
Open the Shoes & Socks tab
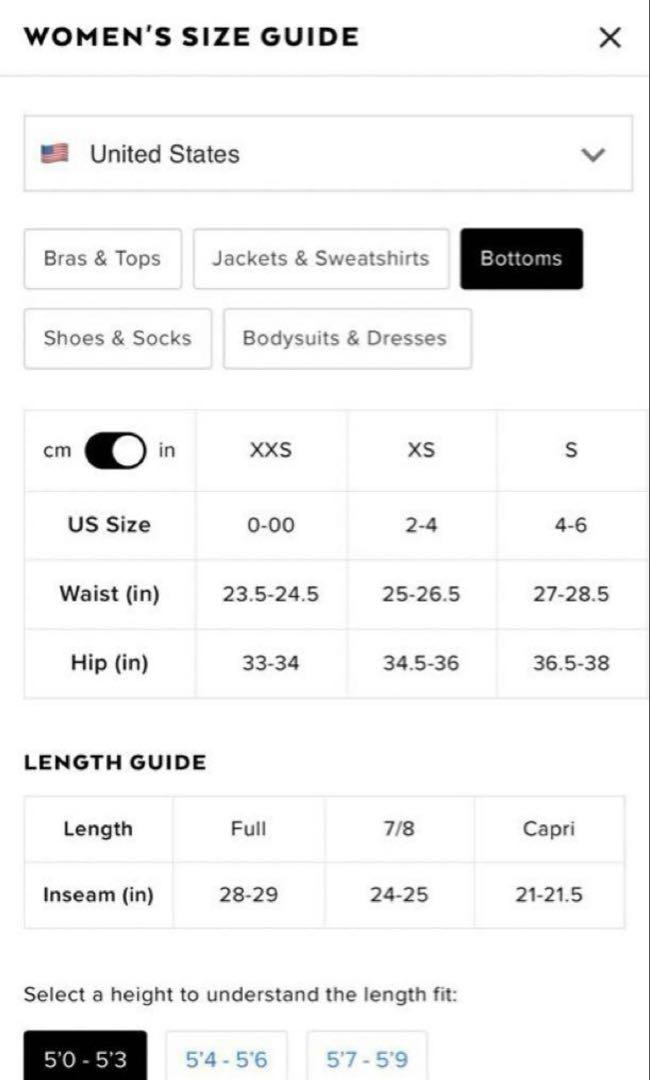[x=118, y=338]
